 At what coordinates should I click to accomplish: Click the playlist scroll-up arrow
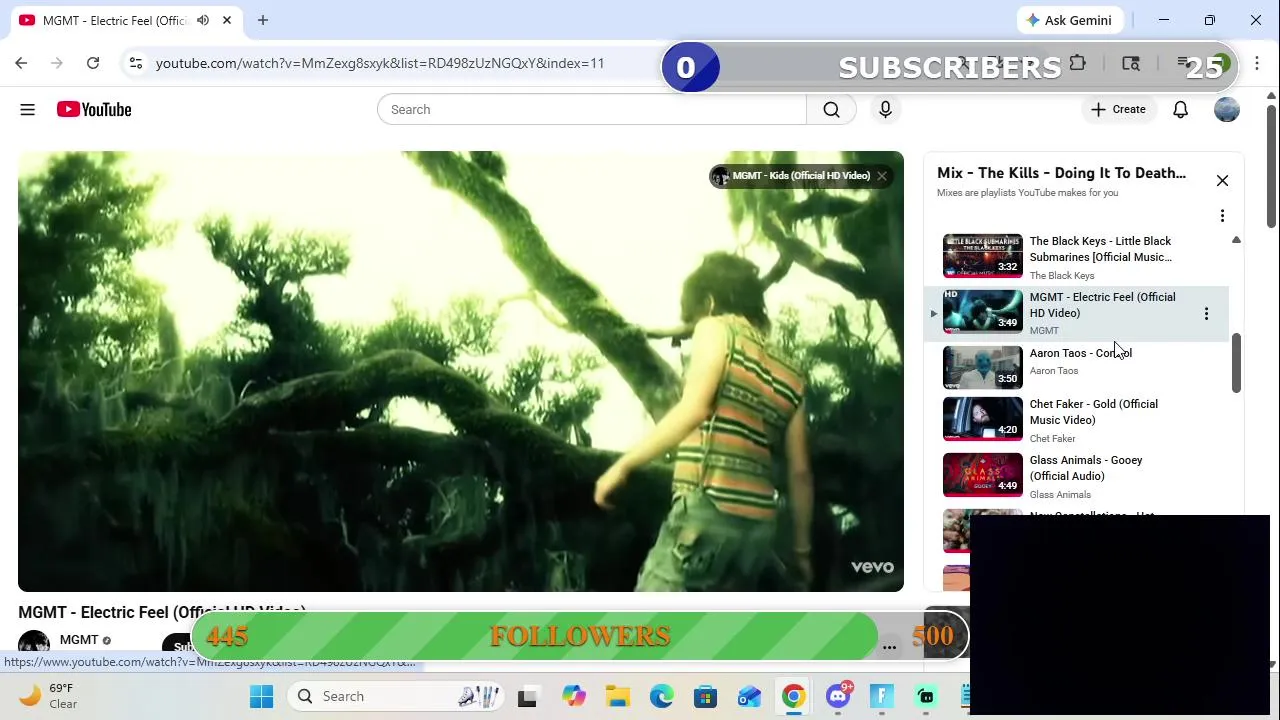(1236, 240)
